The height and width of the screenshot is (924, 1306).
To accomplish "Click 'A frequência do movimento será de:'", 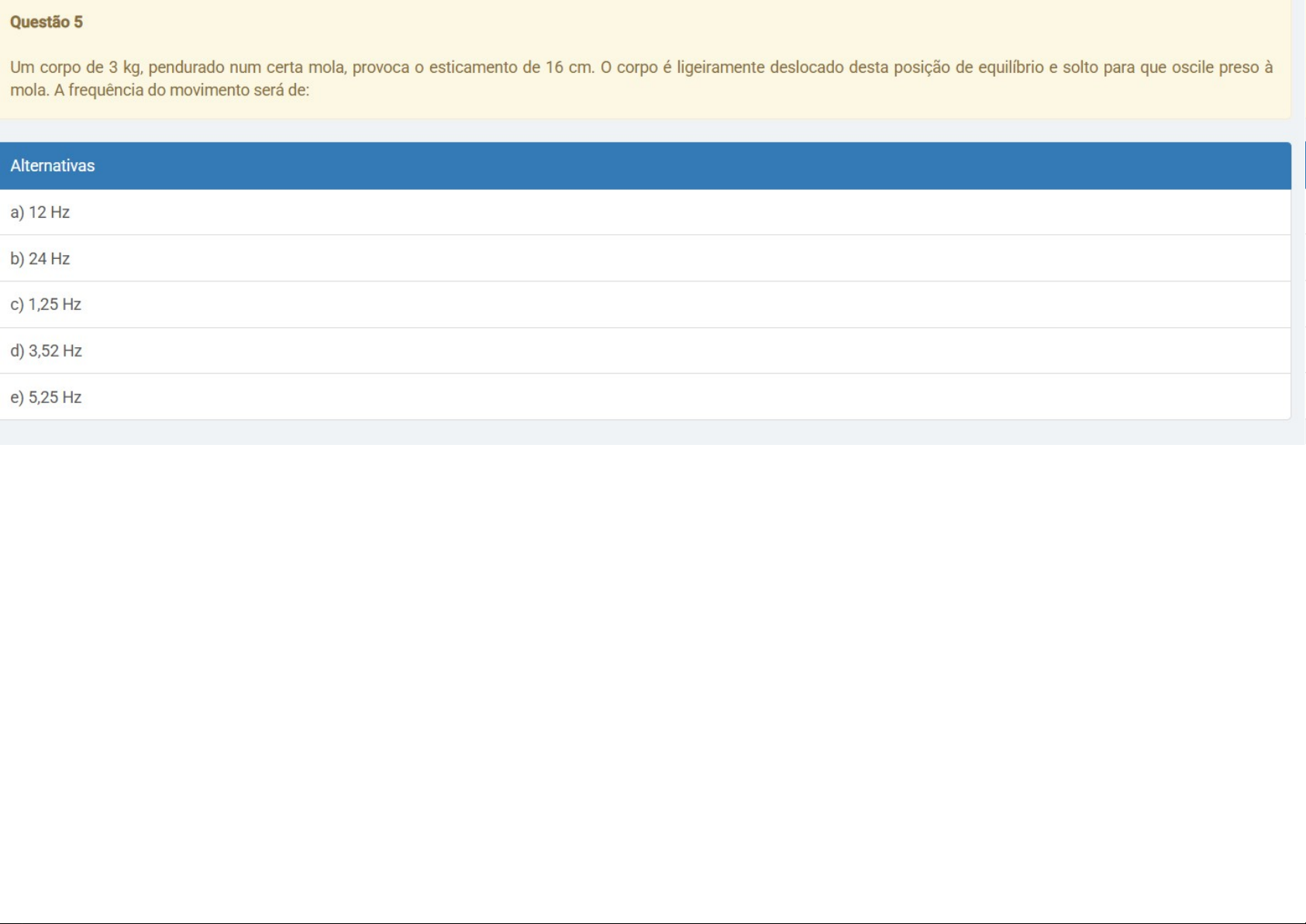I will coord(181,91).
